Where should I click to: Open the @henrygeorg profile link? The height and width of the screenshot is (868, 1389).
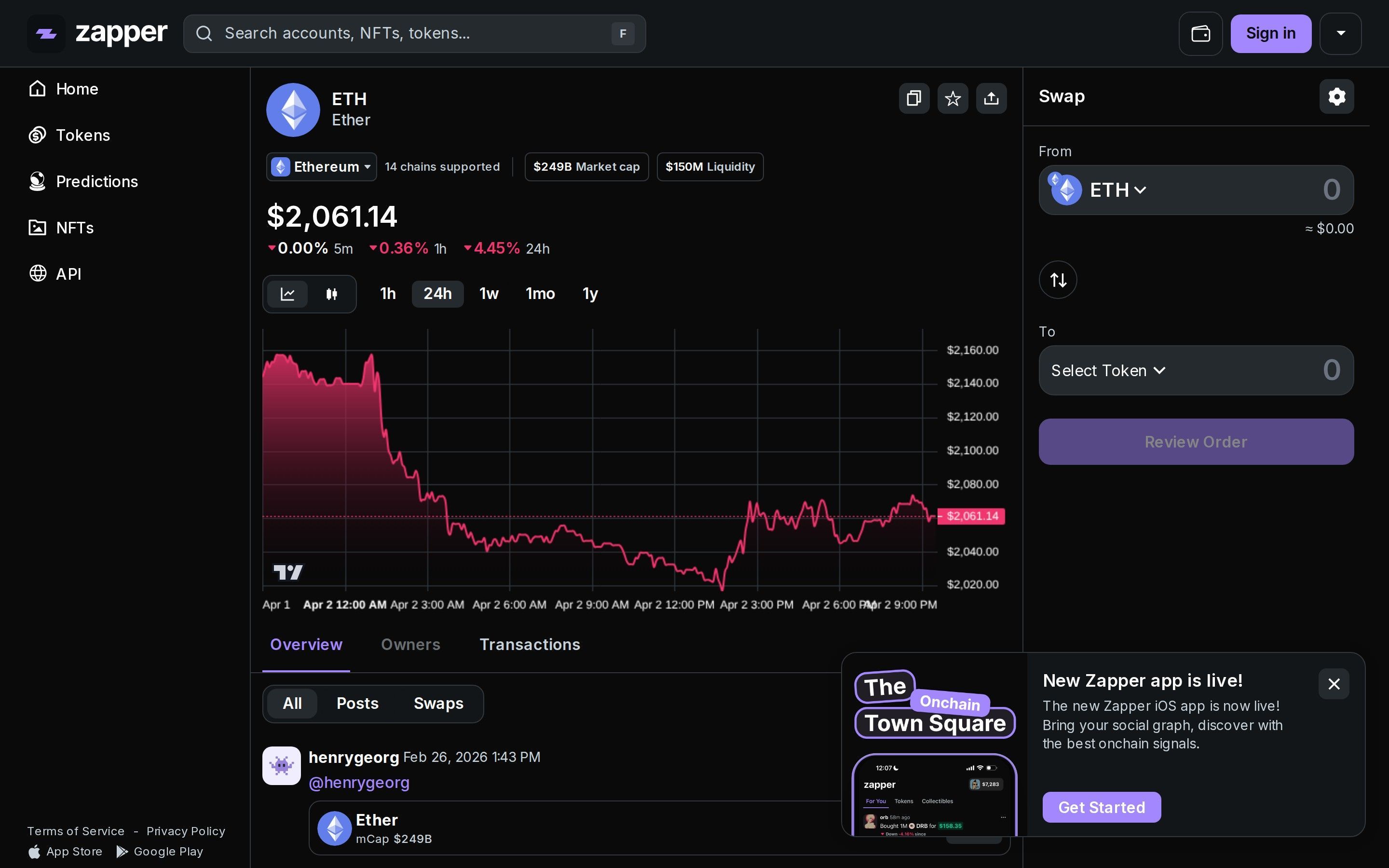[x=359, y=783]
